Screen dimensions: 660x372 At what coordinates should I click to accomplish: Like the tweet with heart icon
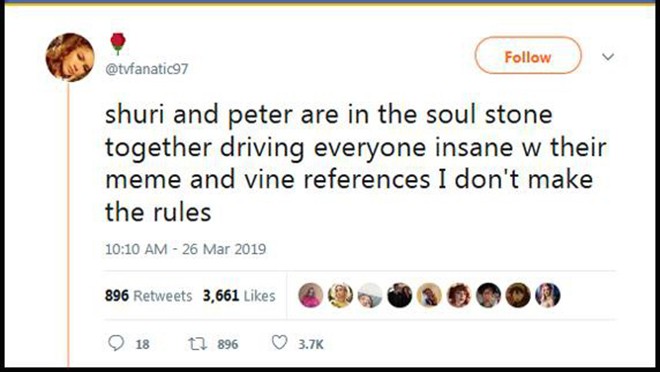pyautogui.click(x=279, y=343)
